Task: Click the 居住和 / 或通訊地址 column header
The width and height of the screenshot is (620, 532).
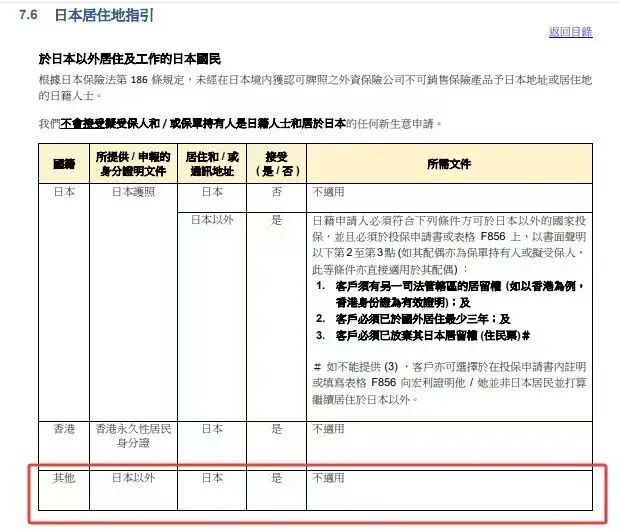Action: pos(212,164)
